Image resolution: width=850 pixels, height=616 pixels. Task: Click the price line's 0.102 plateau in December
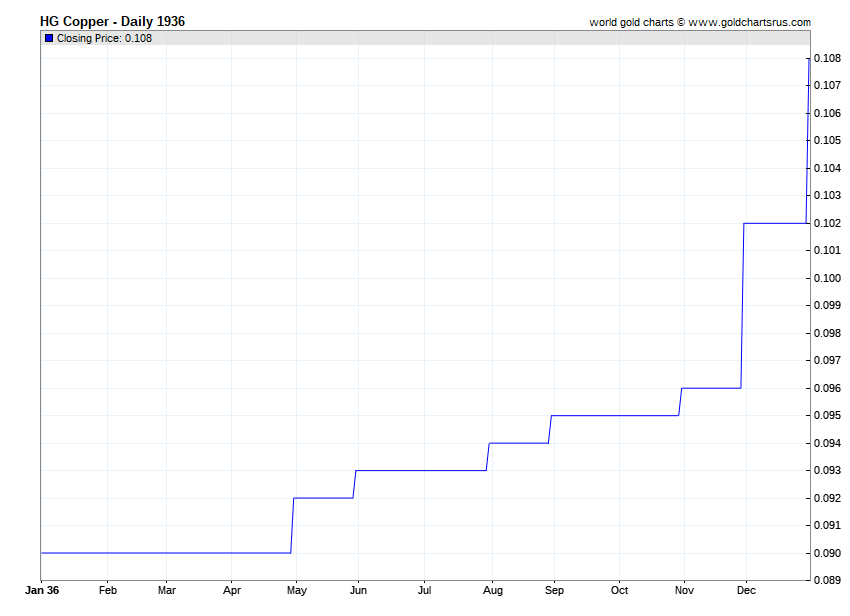pyautogui.click(x=775, y=223)
